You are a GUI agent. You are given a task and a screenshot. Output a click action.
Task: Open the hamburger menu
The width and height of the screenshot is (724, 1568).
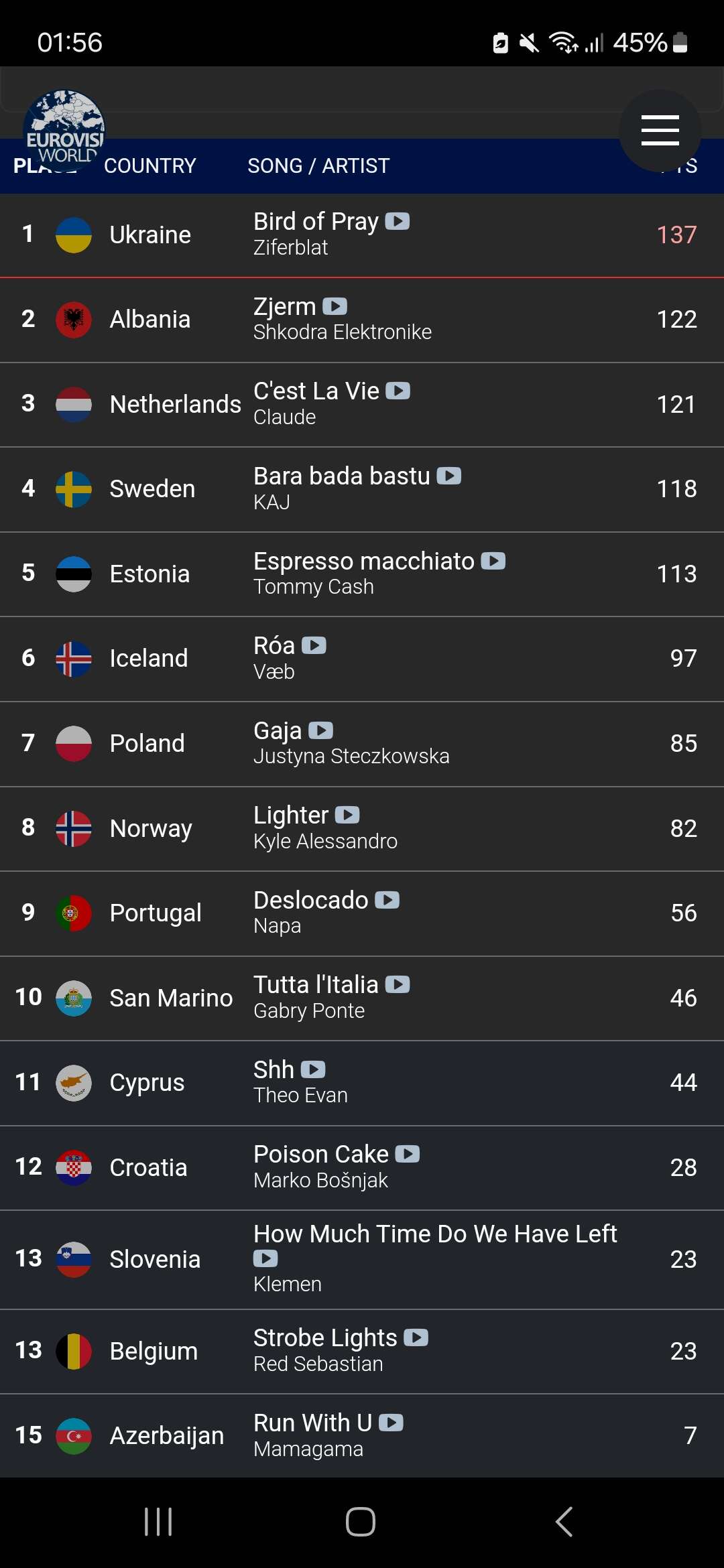[660, 130]
